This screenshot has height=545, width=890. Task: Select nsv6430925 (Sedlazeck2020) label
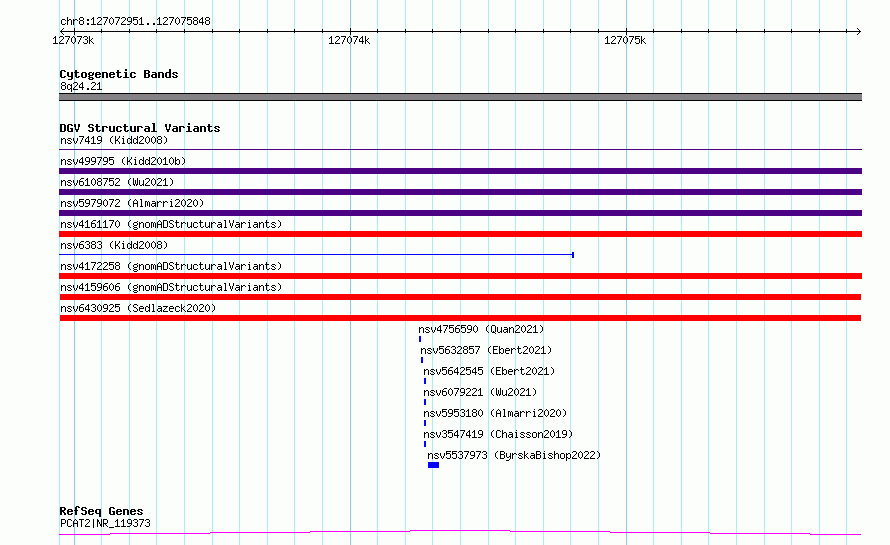click(x=138, y=308)
